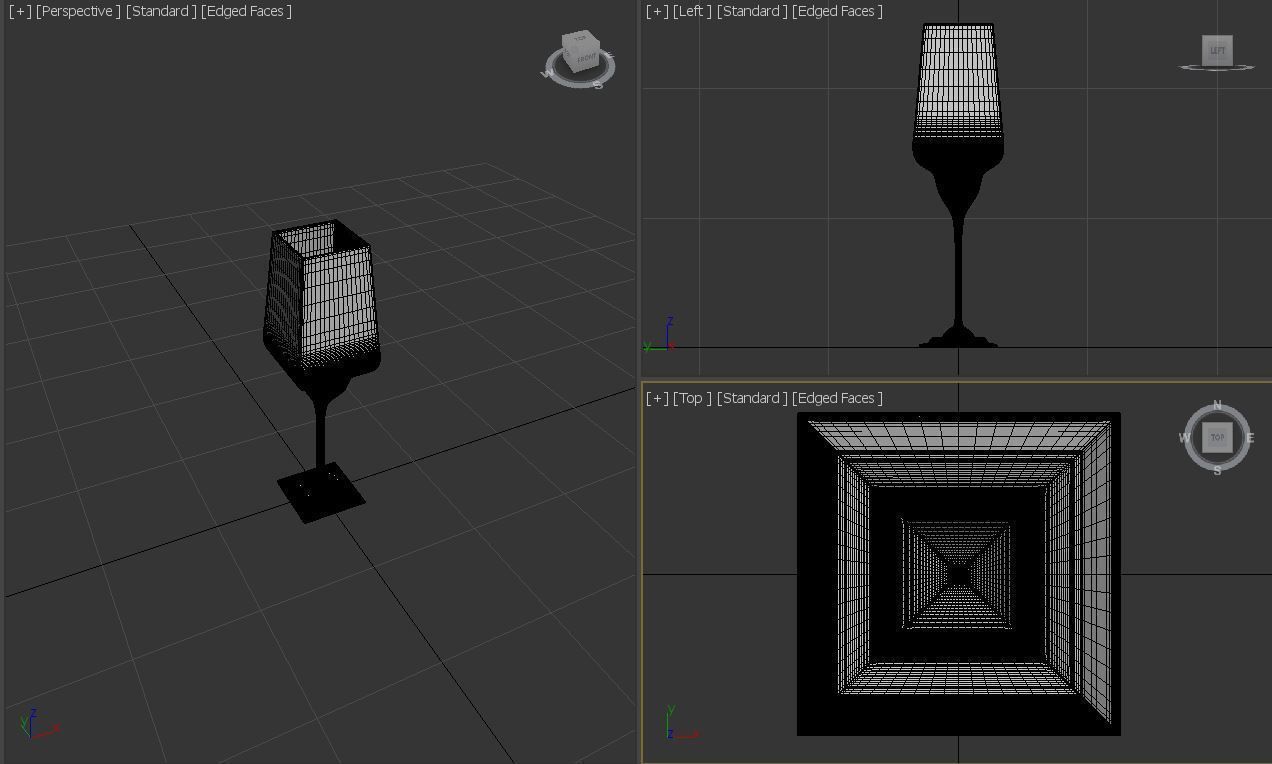The width and height of the screenshot is (1272, 764).
Task: Click the S compass point on Top ViewCube
Action: tap(1217, 470)
